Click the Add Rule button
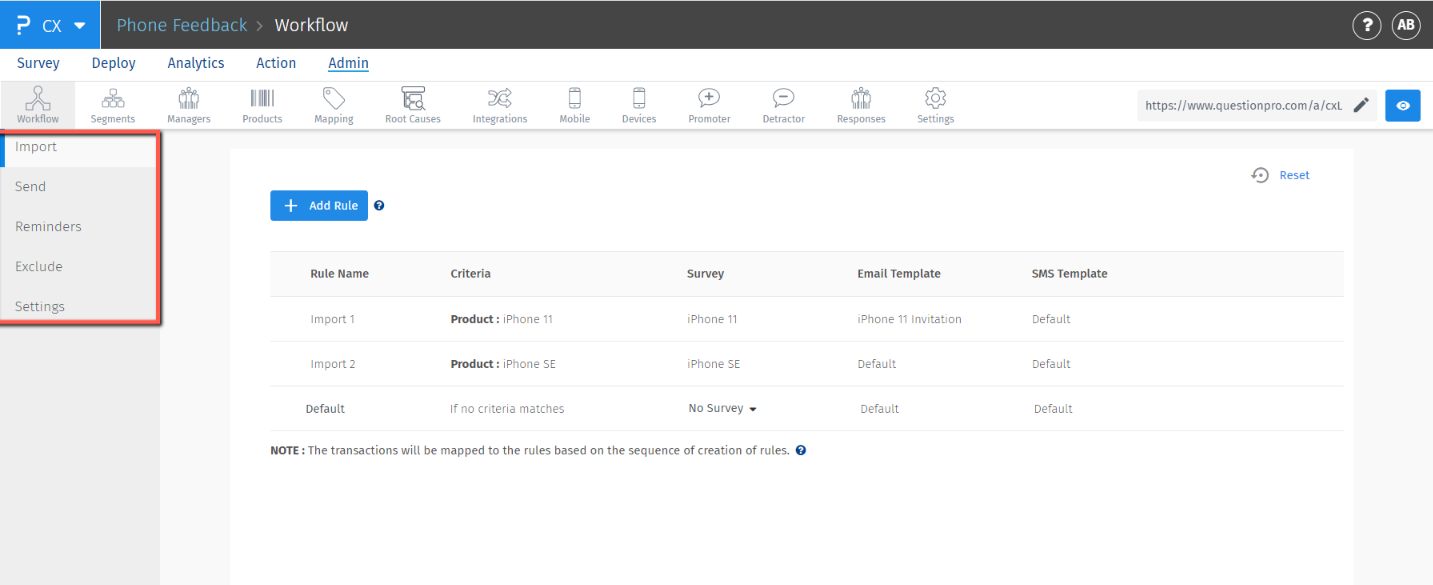Screen dimensions: 1433x585 pos(319,206)
